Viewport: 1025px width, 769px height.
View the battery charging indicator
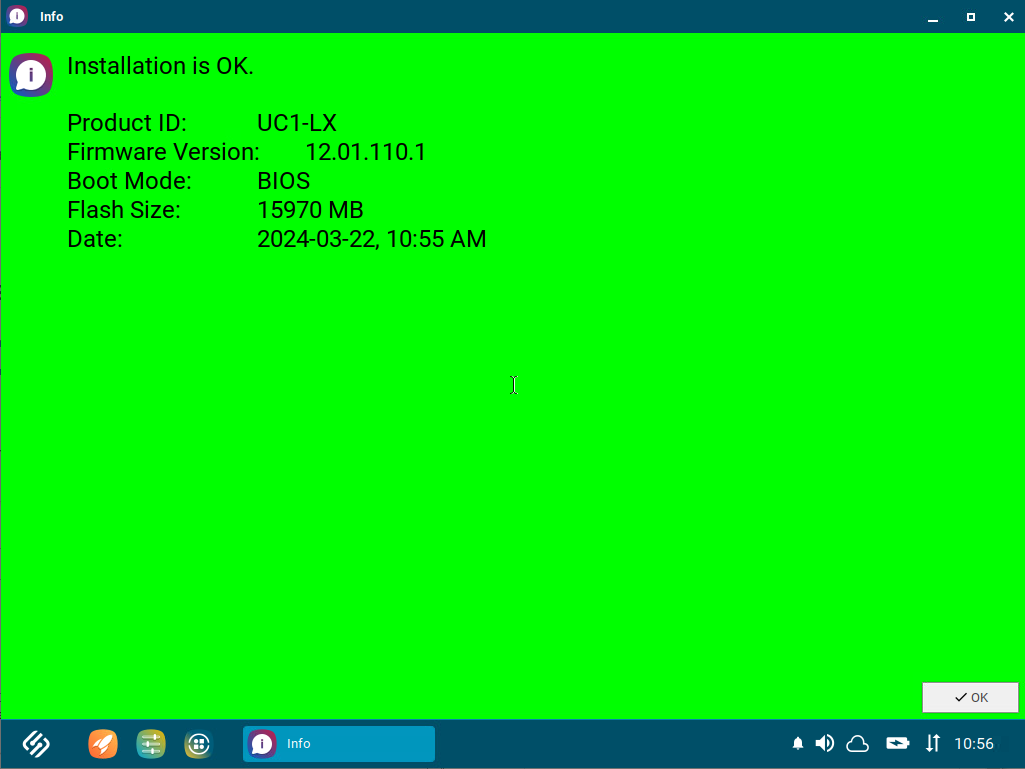pos(897,743)
